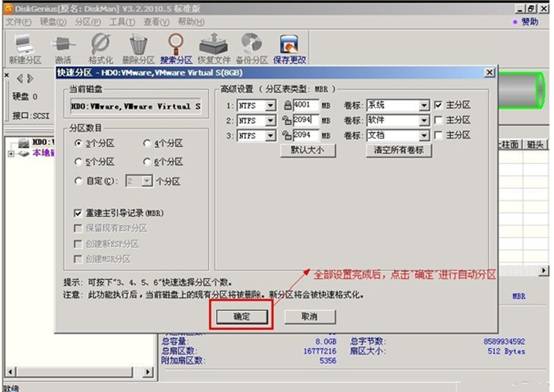The width and height of the screenshot is (554, 392).
Task: Expand the 本地 tree node
Action: (11, 154)
